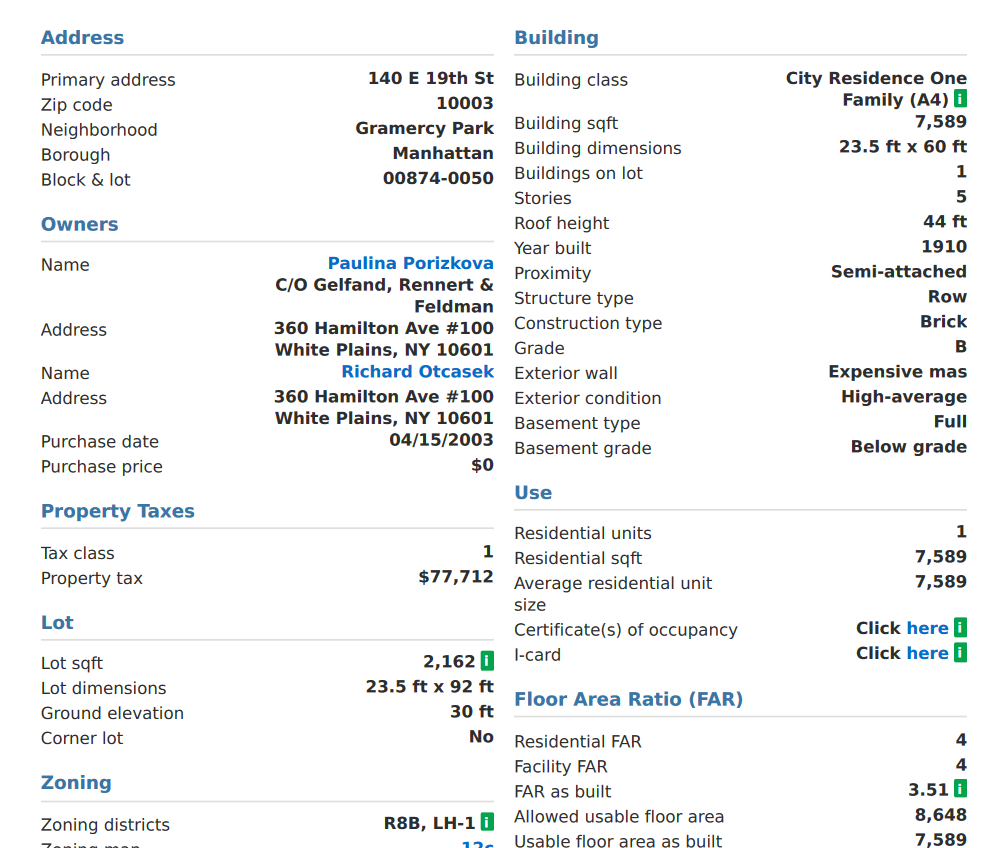
Task: Click info icon beside Building class A4
Action: point(960,99)
